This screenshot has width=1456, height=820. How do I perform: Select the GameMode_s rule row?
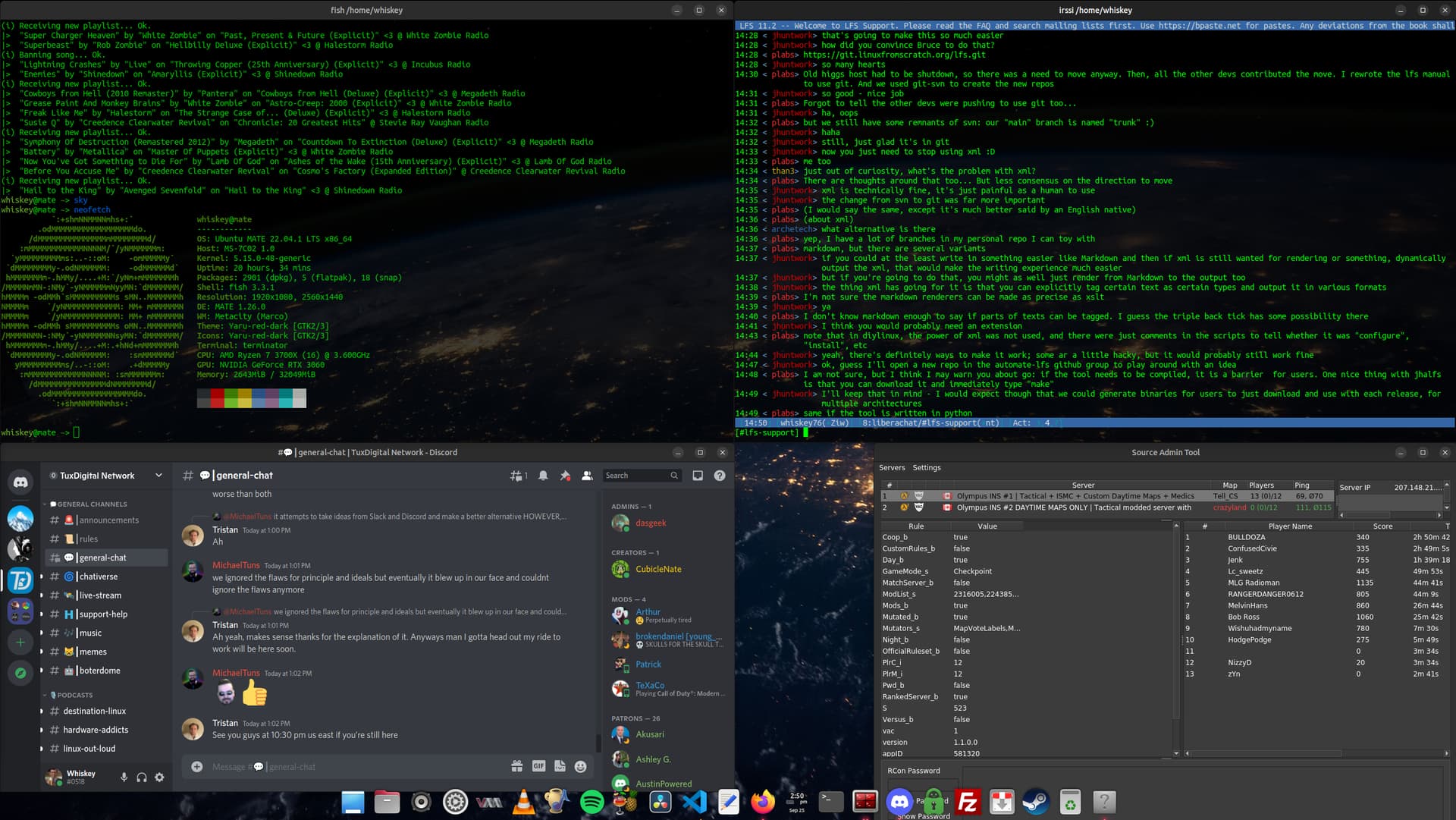[1026, 571]
